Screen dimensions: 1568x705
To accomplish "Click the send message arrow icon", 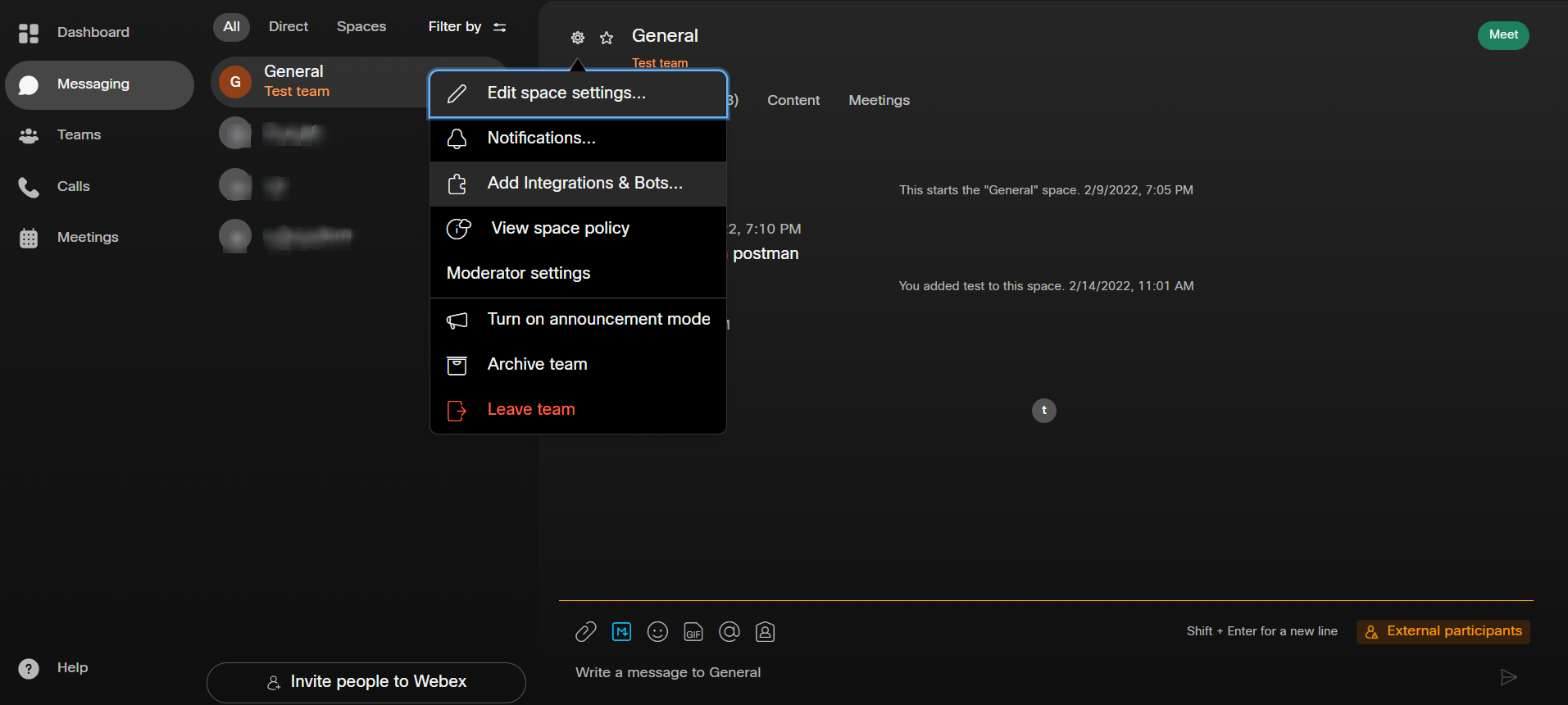I will [1508, 676].
